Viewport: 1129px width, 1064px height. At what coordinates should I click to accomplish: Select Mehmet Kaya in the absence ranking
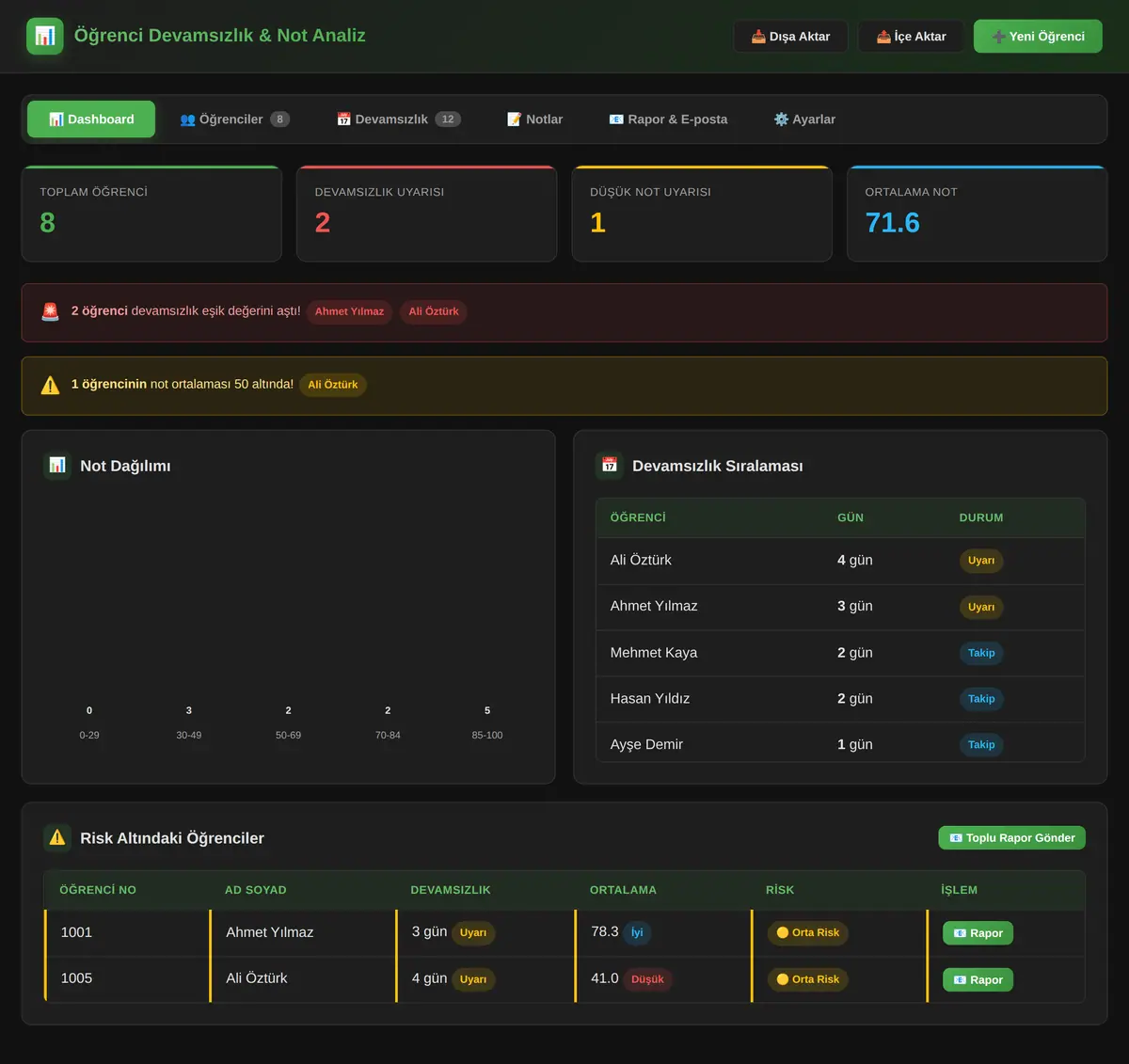pyautogui.click(x=653, y=653)
